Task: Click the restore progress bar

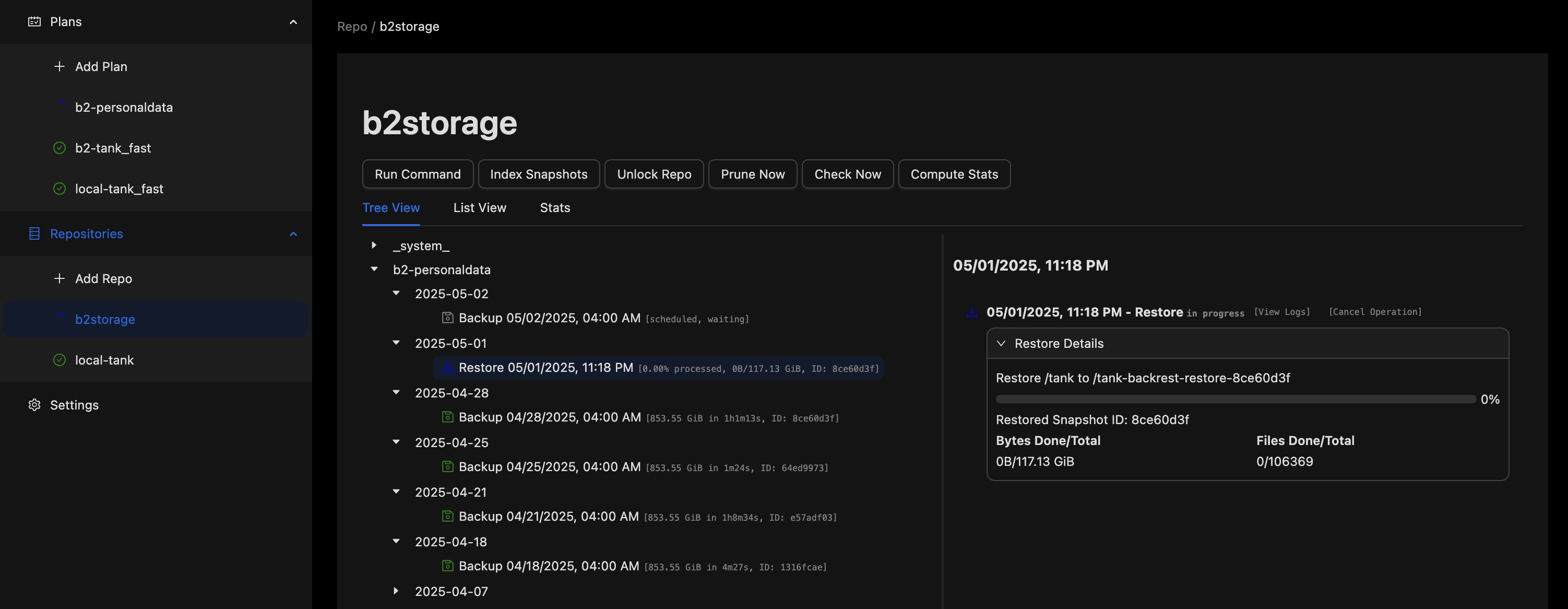Action: 1234,400
